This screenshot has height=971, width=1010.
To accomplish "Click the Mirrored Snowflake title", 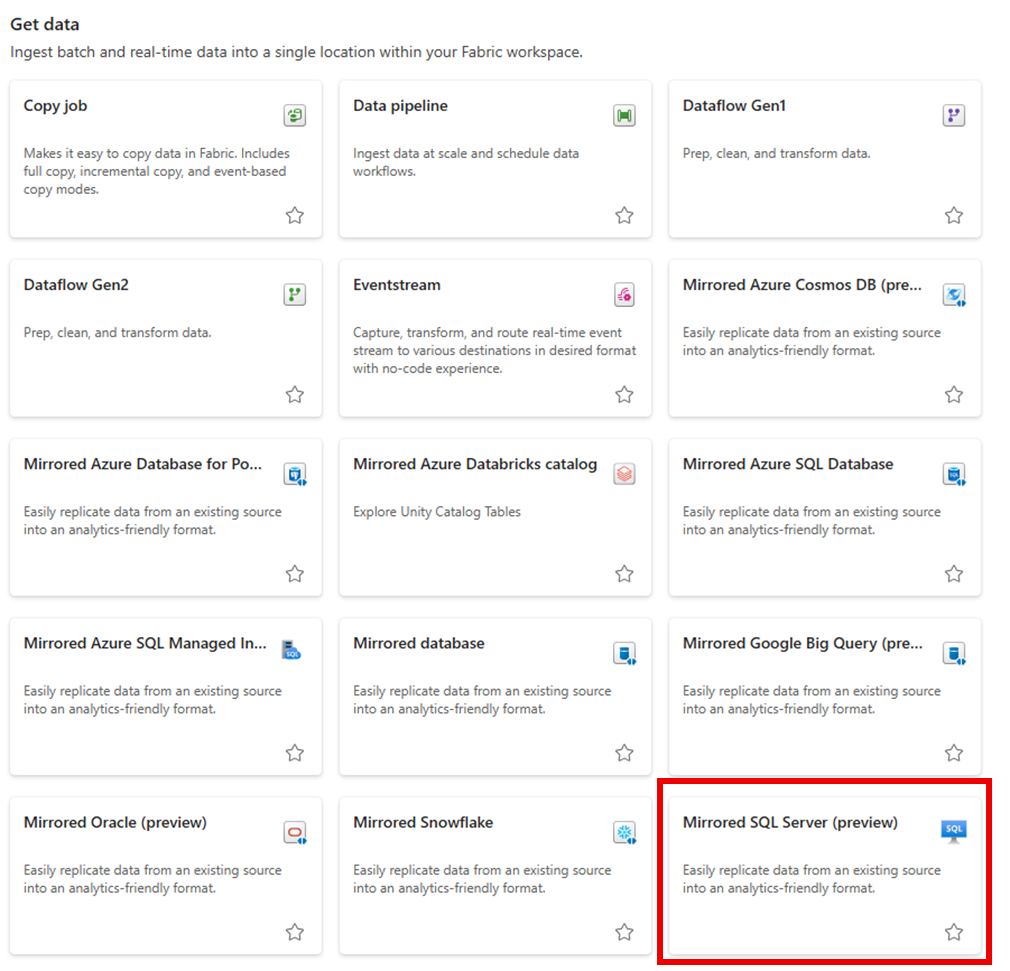I will point(423,822).
